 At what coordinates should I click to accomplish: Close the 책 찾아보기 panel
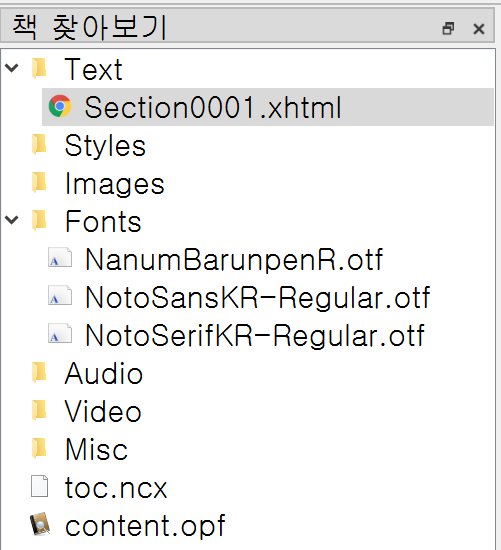[x=479, y=29]
